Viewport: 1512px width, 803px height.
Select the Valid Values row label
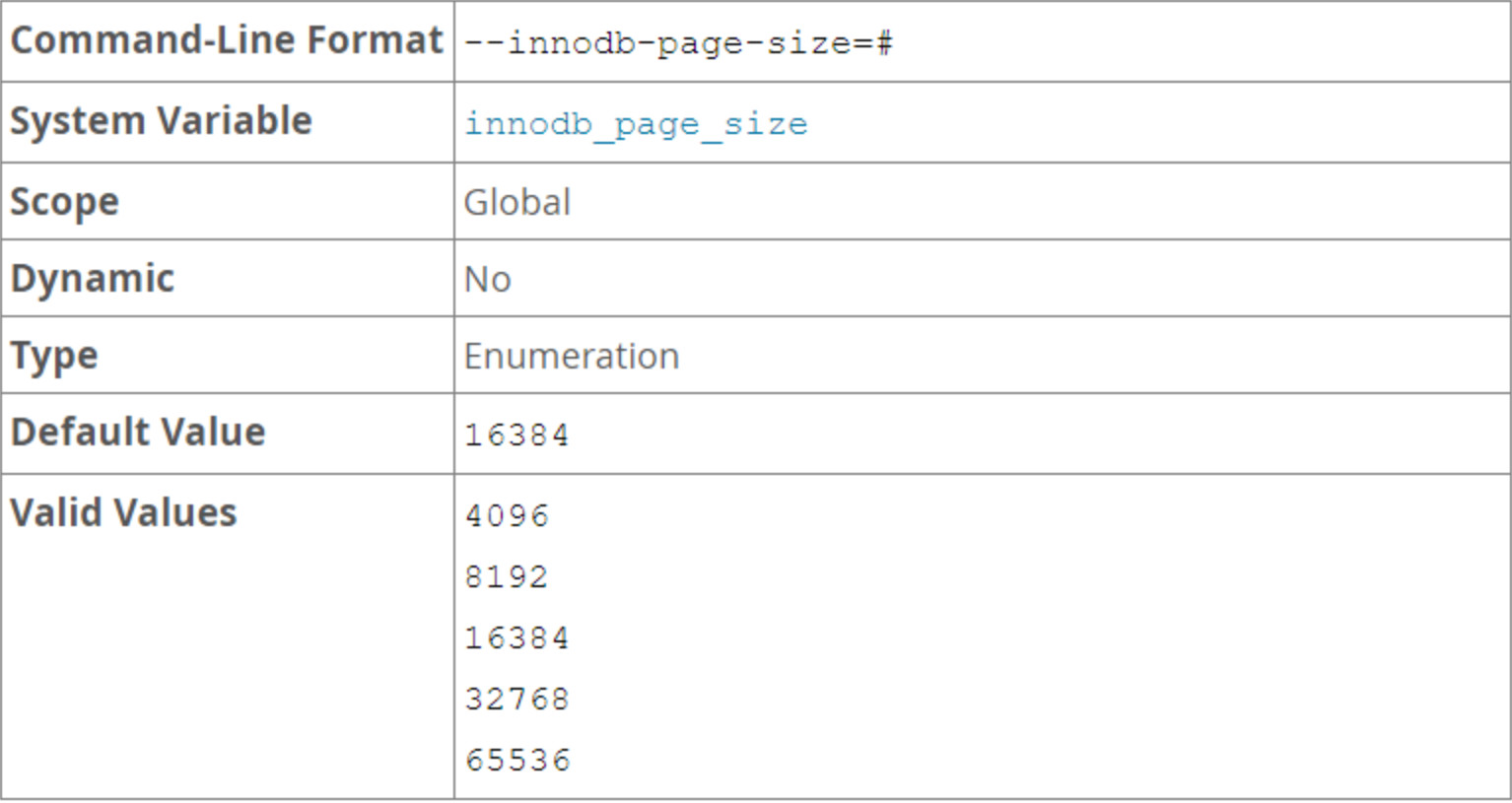coord(123,513)
